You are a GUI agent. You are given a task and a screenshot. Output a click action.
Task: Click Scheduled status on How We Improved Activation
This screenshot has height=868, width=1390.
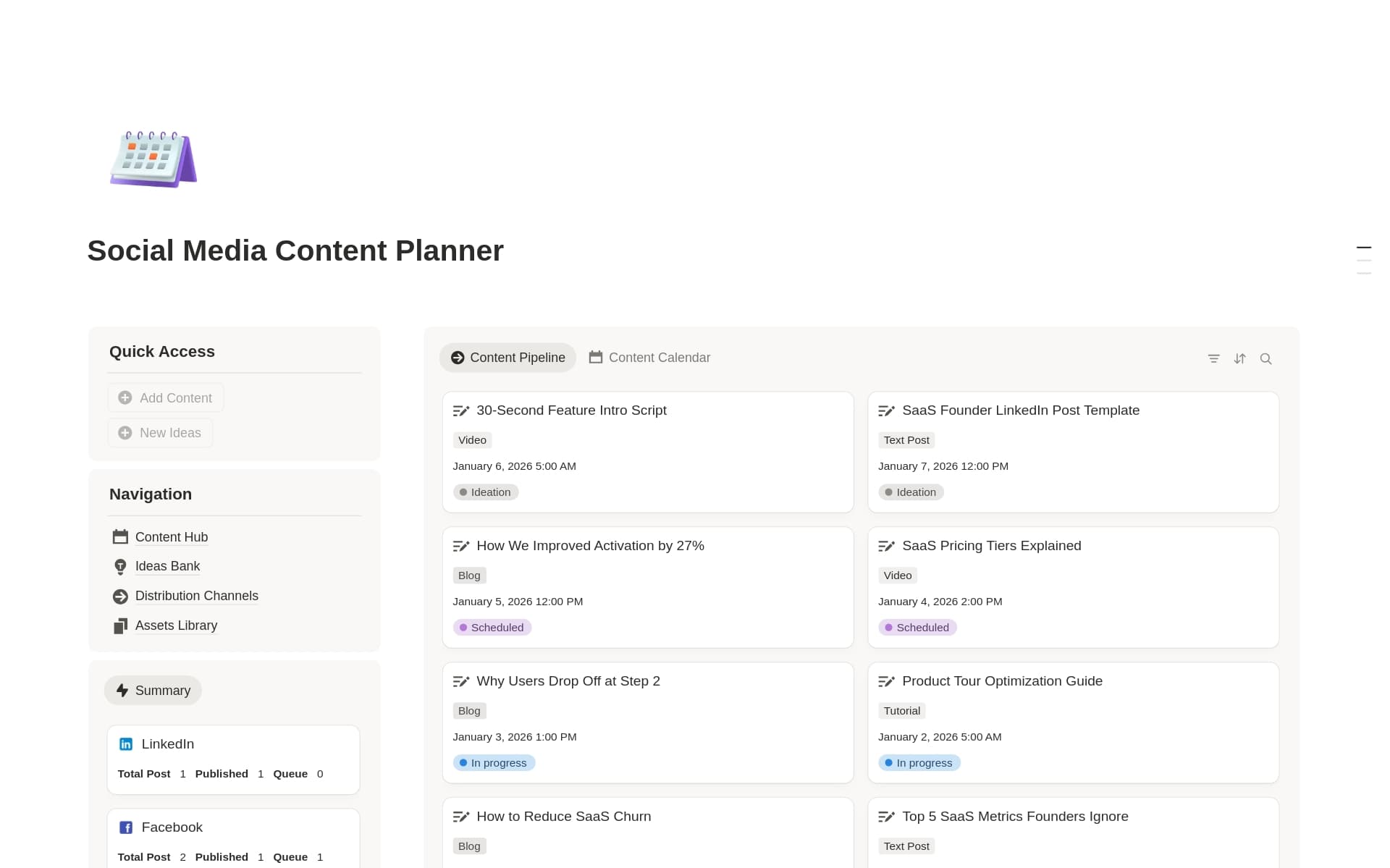492,628
